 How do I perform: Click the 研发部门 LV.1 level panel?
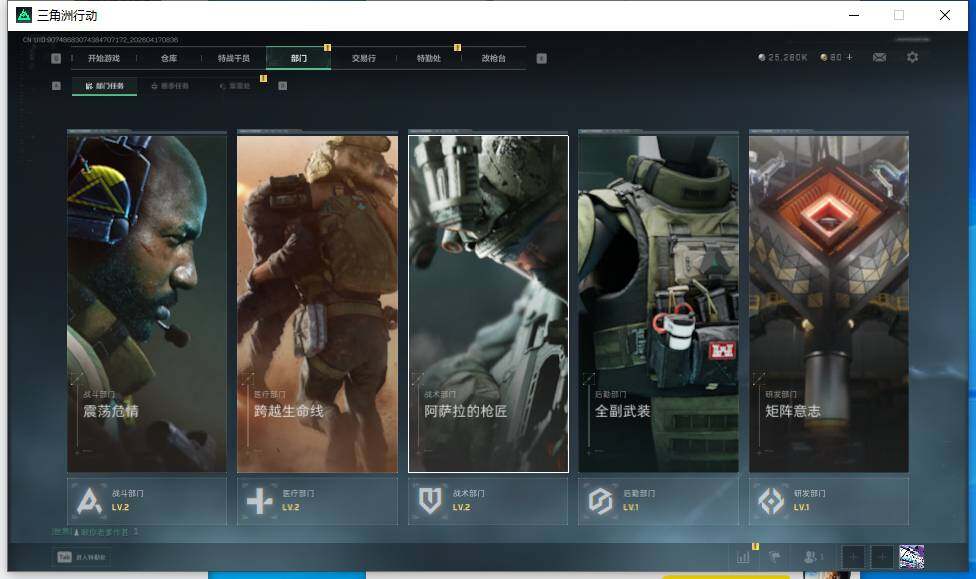coord(829,501)
